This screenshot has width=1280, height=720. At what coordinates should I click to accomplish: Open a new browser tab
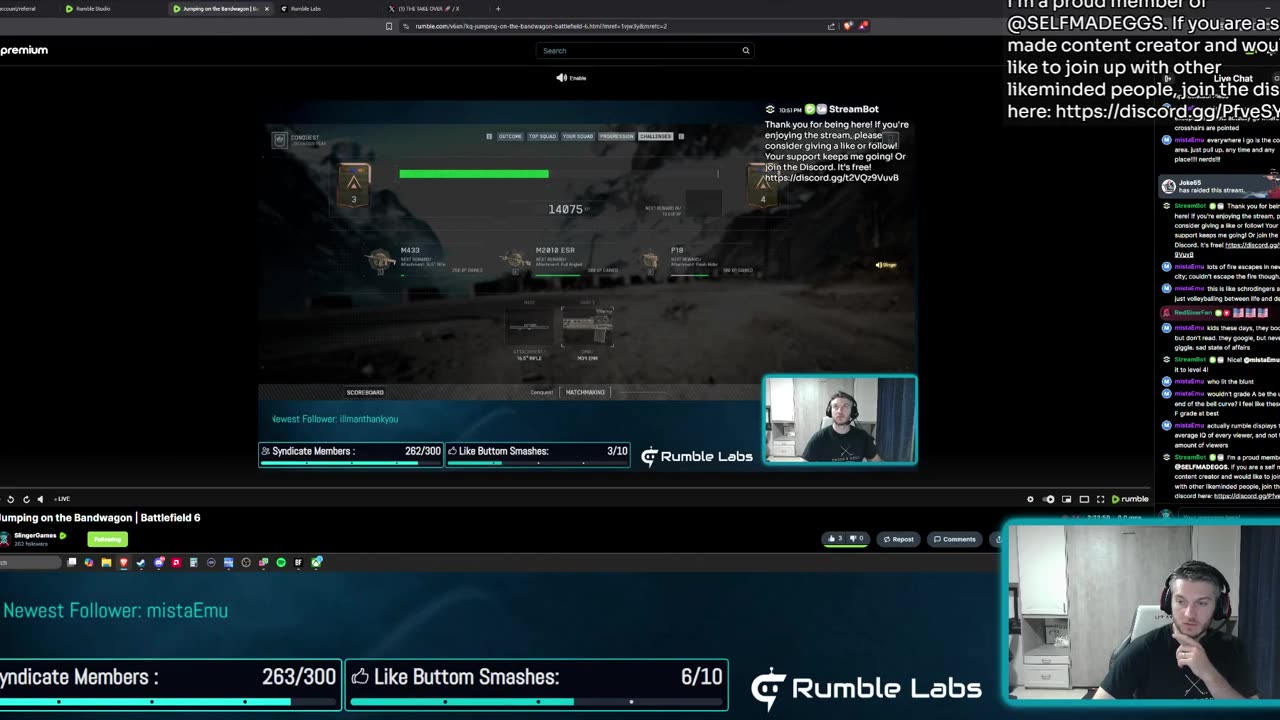498,9
